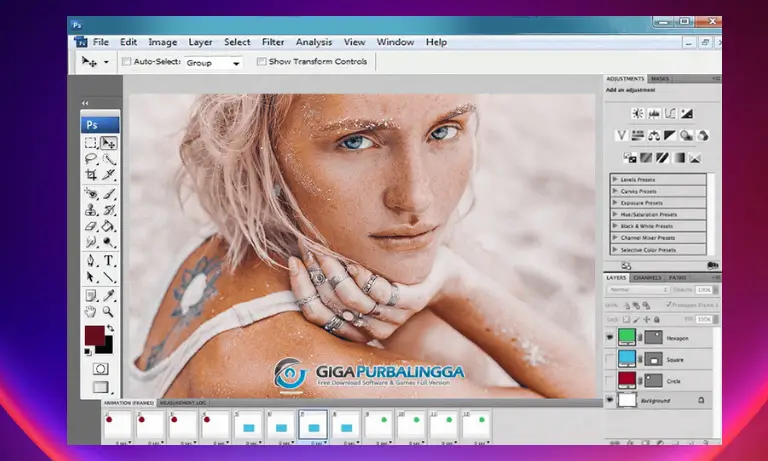Select the Pen tool

tap(91, 261)
